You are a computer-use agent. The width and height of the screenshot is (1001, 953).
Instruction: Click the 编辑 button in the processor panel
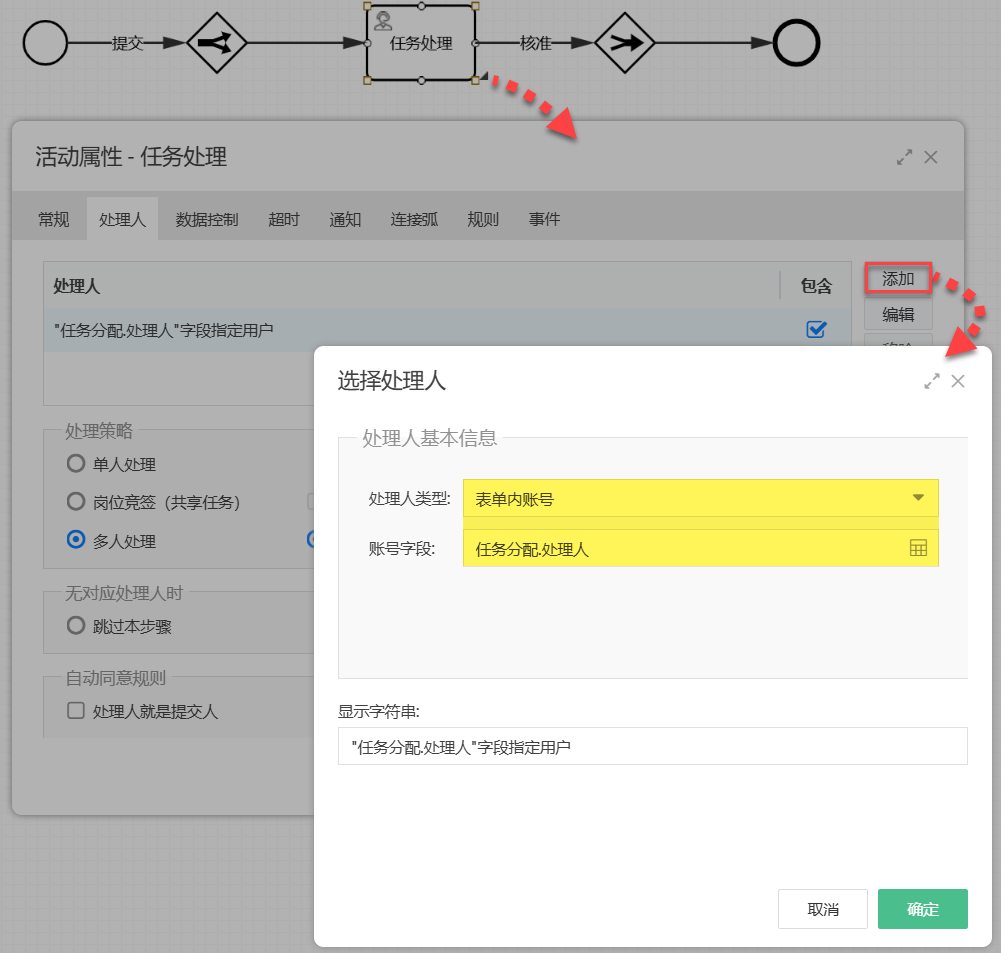pos(897,315)
